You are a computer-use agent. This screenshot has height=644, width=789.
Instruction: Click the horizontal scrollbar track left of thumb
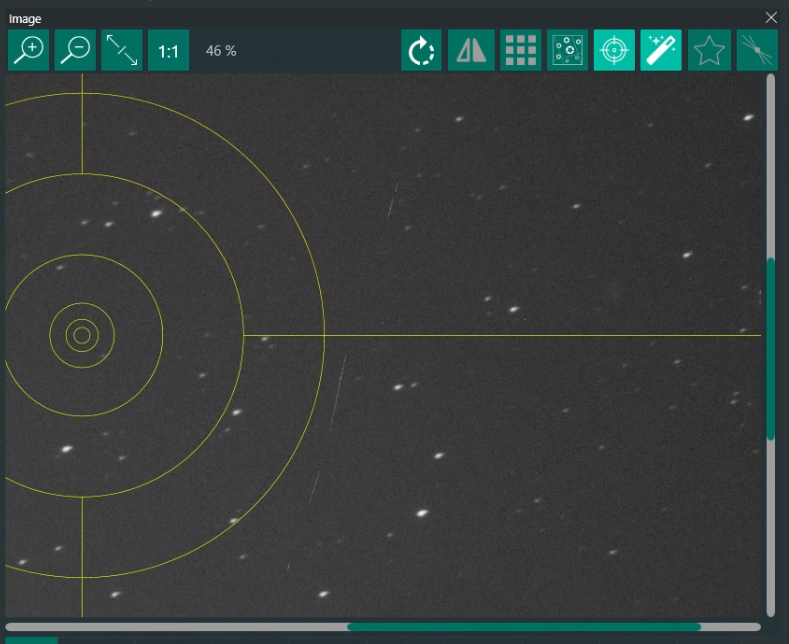175,627
